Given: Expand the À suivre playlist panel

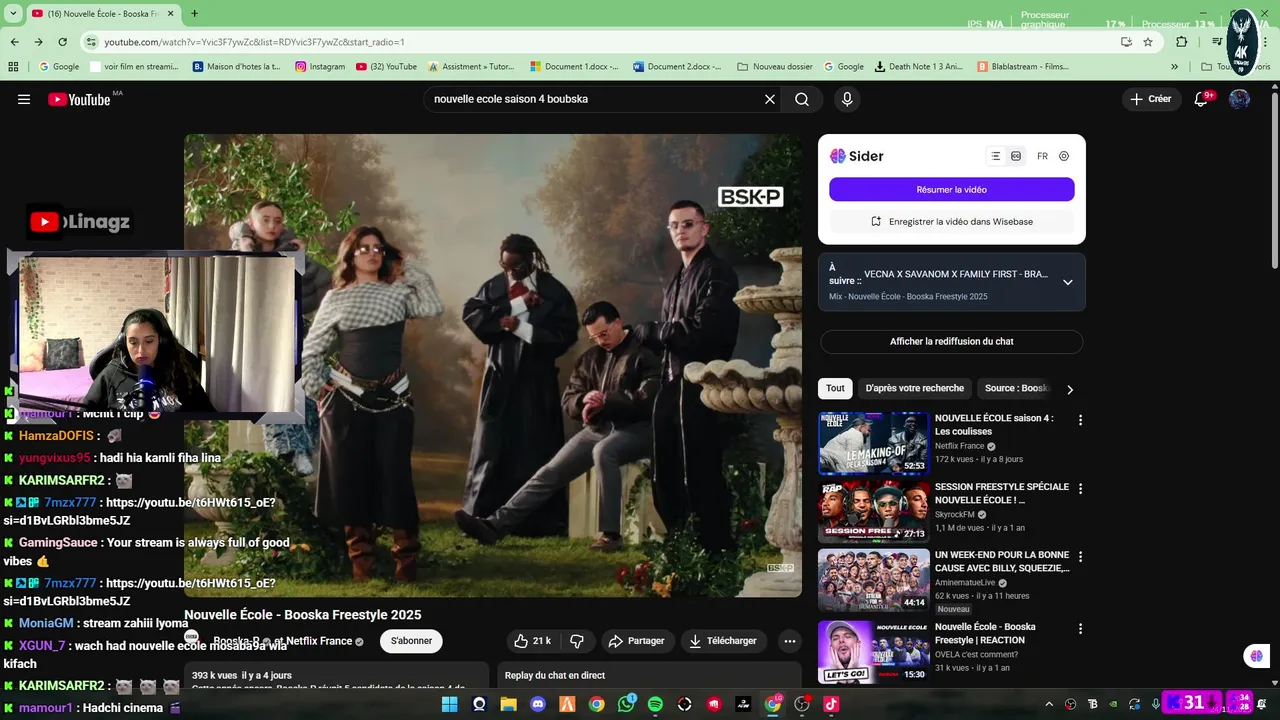Looking at the screenshot, I should pos(1067,282).
